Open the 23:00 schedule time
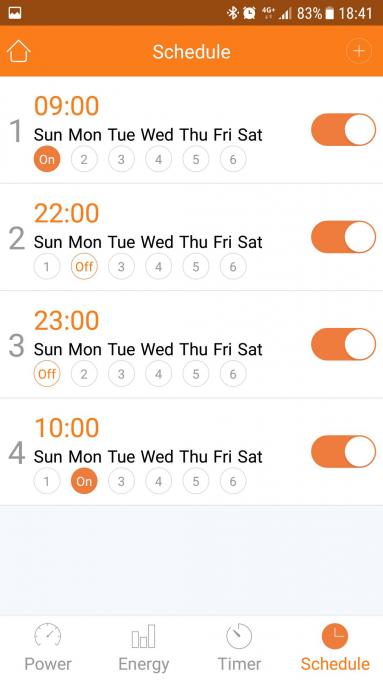Viewport: 383px width, 680px height. click(67, 321)
